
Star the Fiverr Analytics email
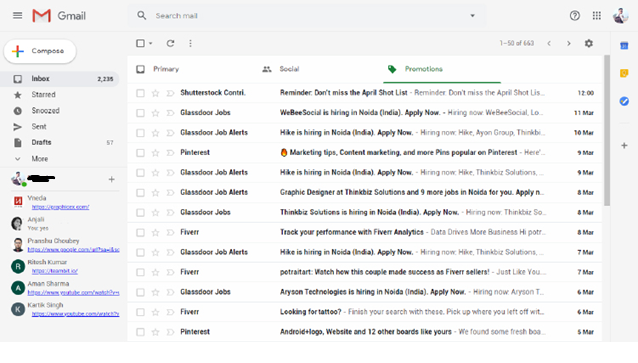point(155,233)
